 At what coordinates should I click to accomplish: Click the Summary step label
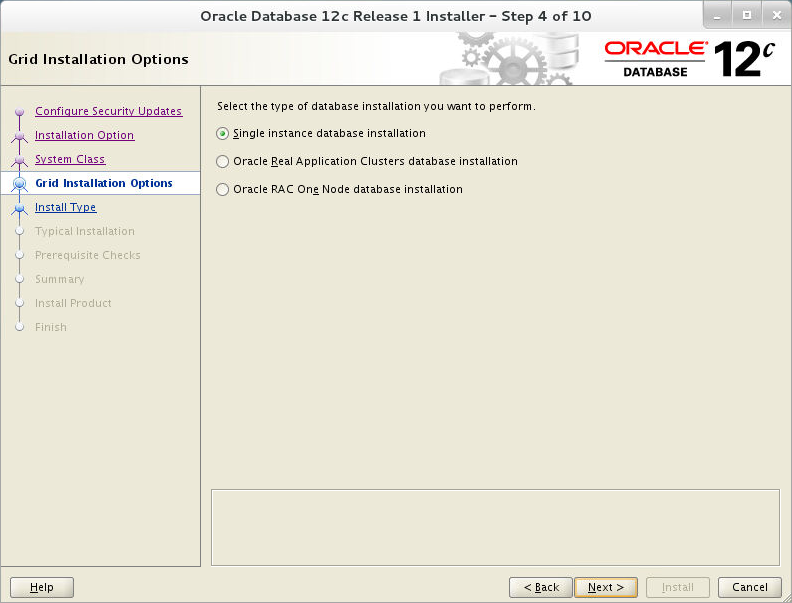pos(60,279)
